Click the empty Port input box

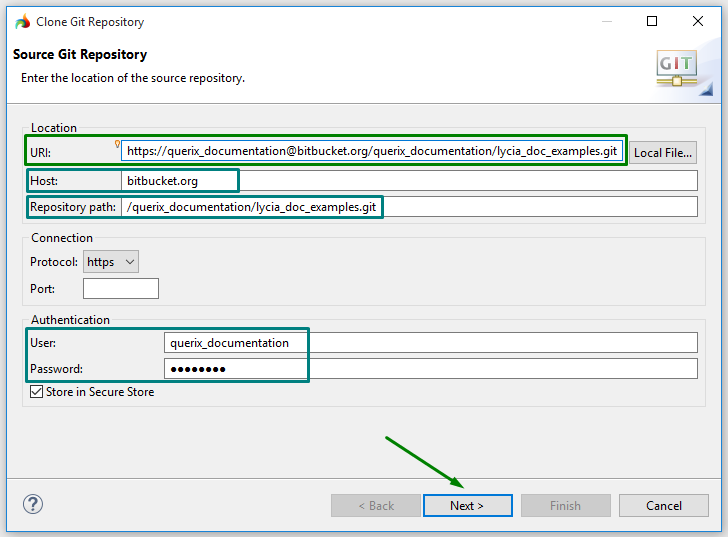pyautogui.click(x=121, y=289)
